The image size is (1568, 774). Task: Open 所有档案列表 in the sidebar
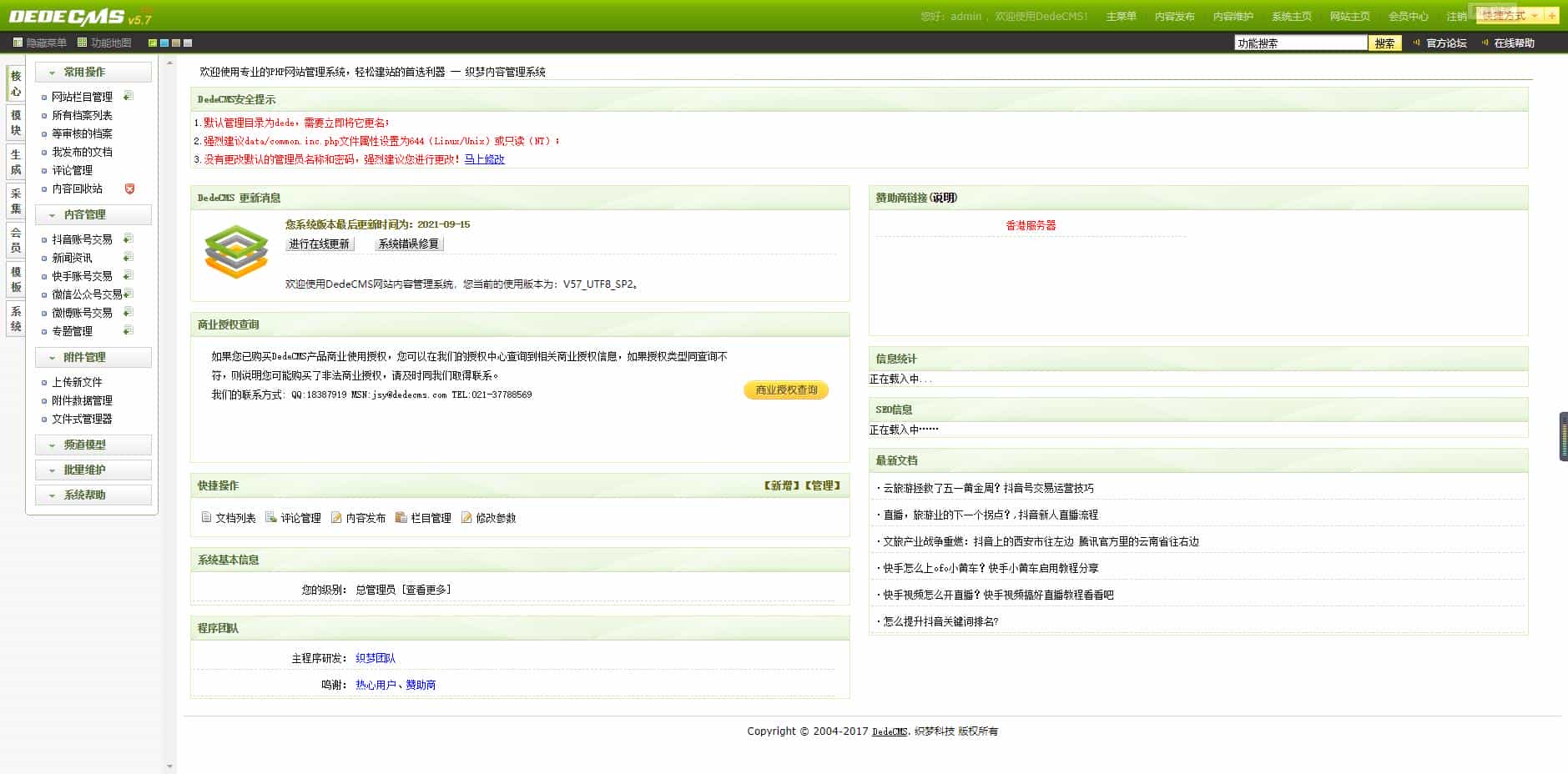[x=82, y=115]
